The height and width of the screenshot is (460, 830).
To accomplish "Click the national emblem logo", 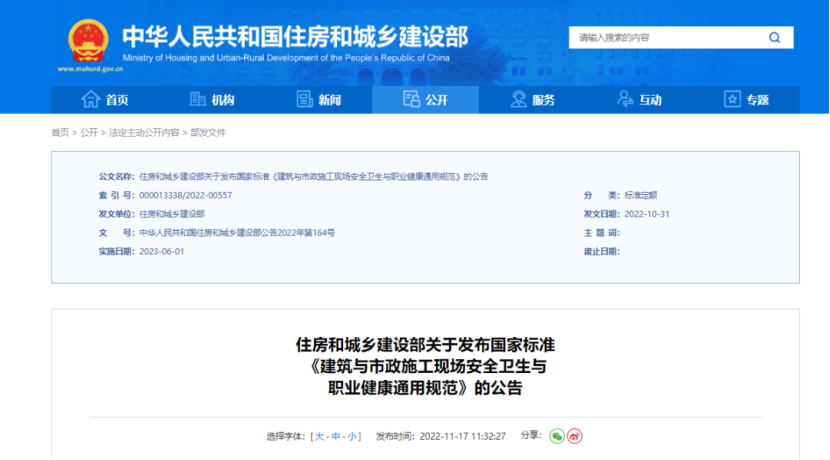I will point(87,40).
